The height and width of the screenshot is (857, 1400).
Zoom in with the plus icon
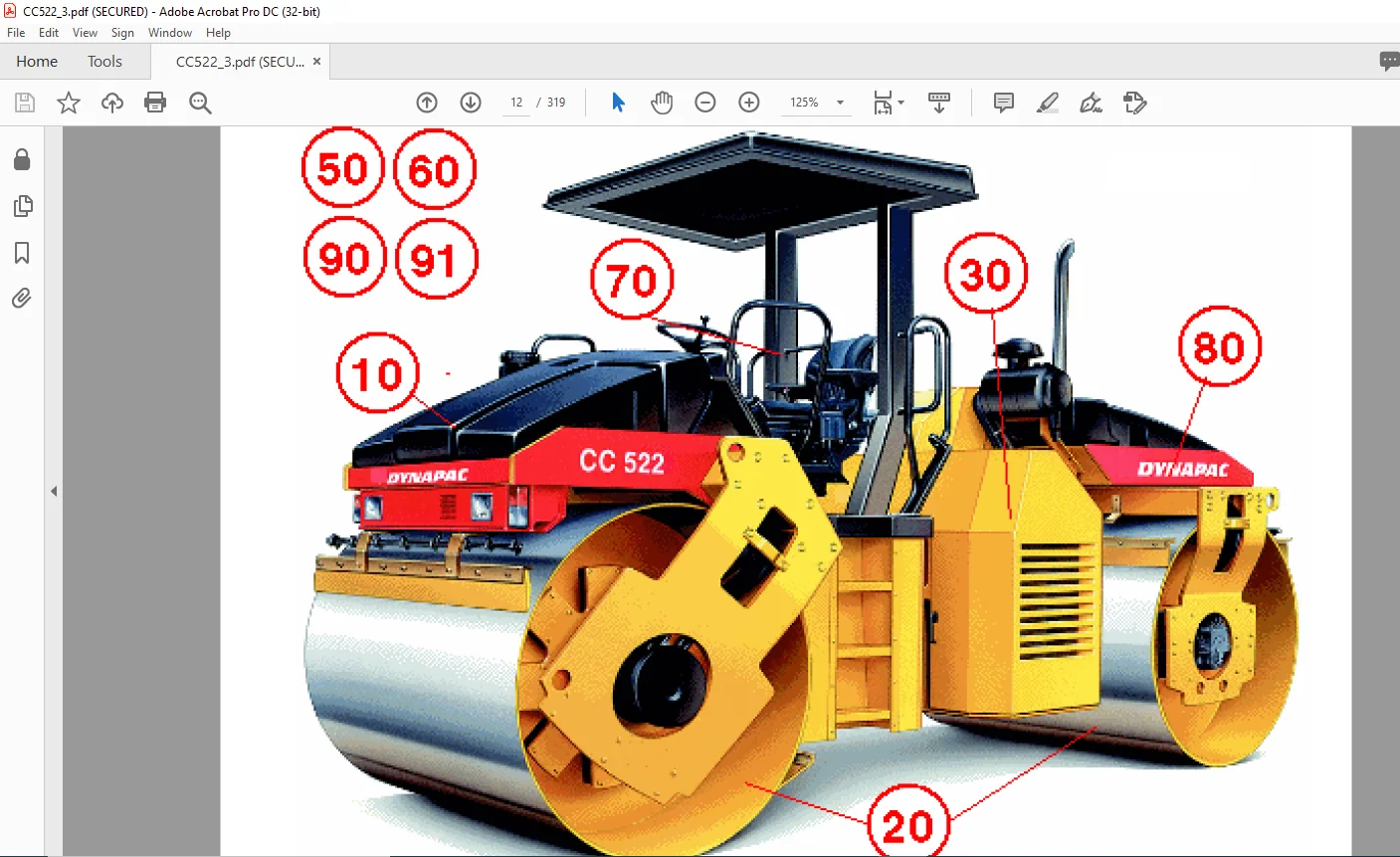pyautogui.click(x=749, y=103)
